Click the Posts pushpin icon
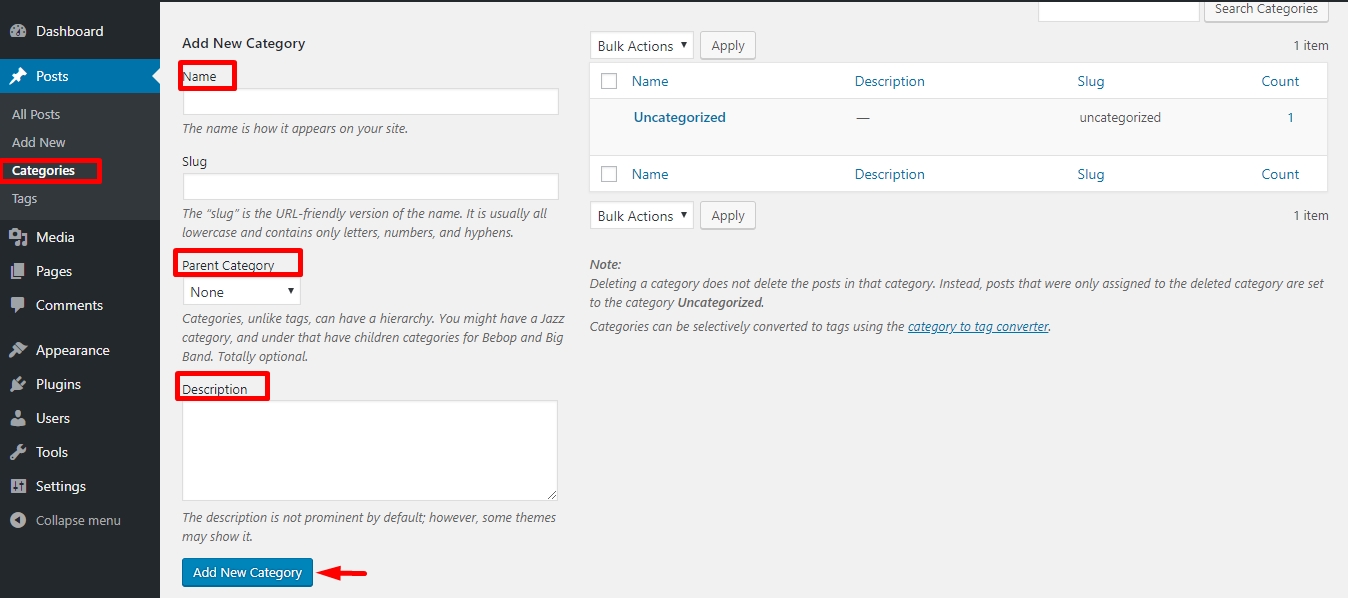1348x598 pixels. 18,76
